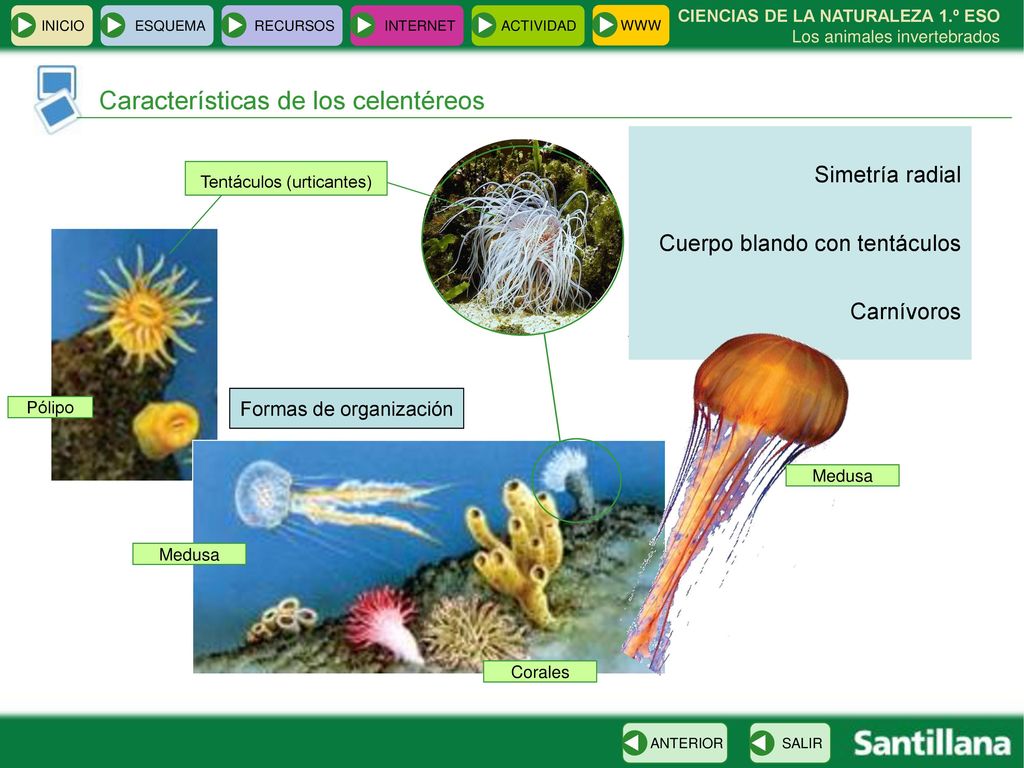
Task: Go back using the ANTERIOR label
Action: (x=686, y=743)
